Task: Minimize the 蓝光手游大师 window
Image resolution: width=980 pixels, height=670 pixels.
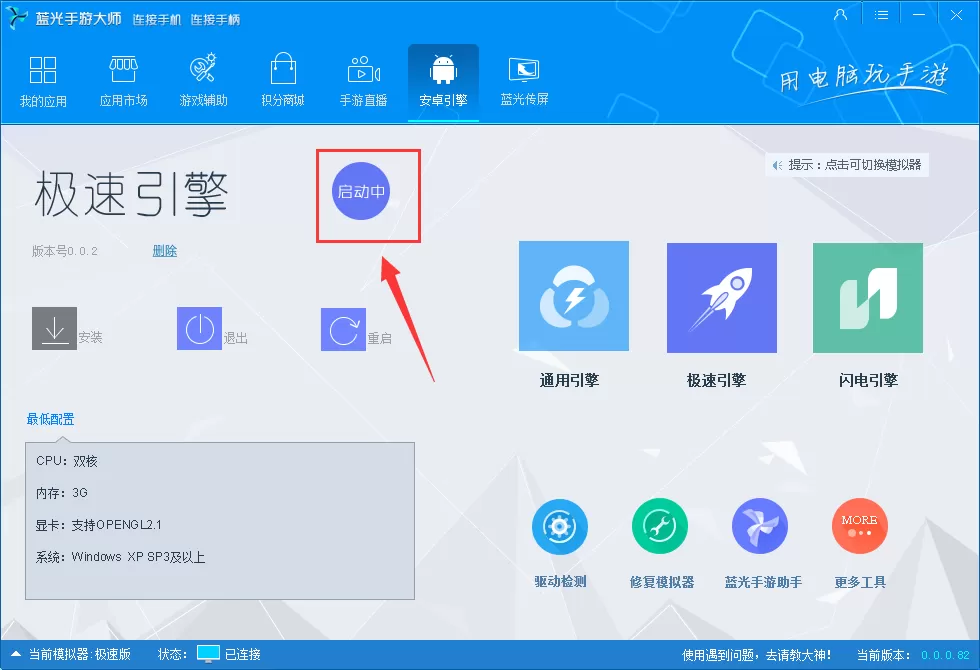Action: 919,15
